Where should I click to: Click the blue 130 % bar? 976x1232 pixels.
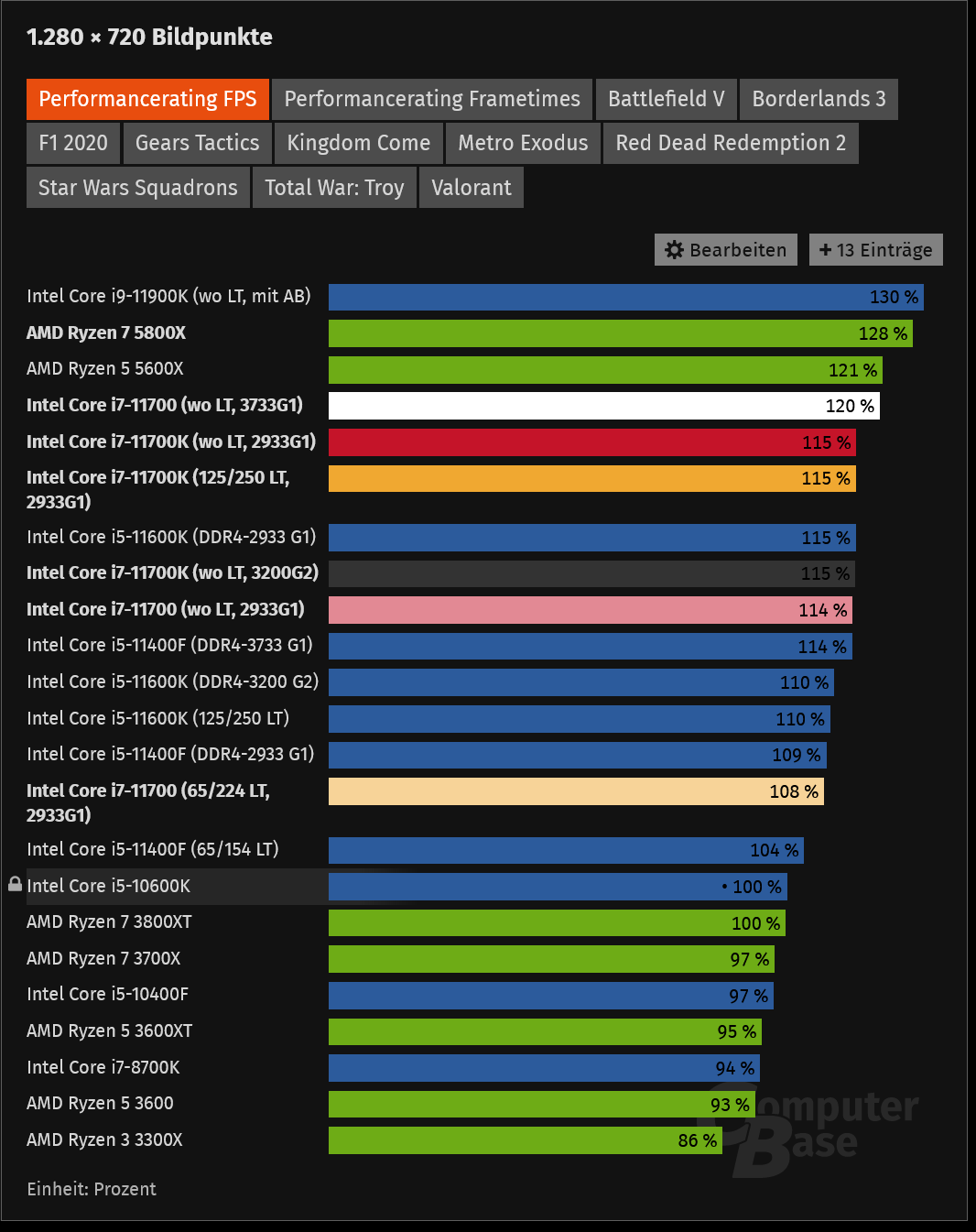point(626,297)
